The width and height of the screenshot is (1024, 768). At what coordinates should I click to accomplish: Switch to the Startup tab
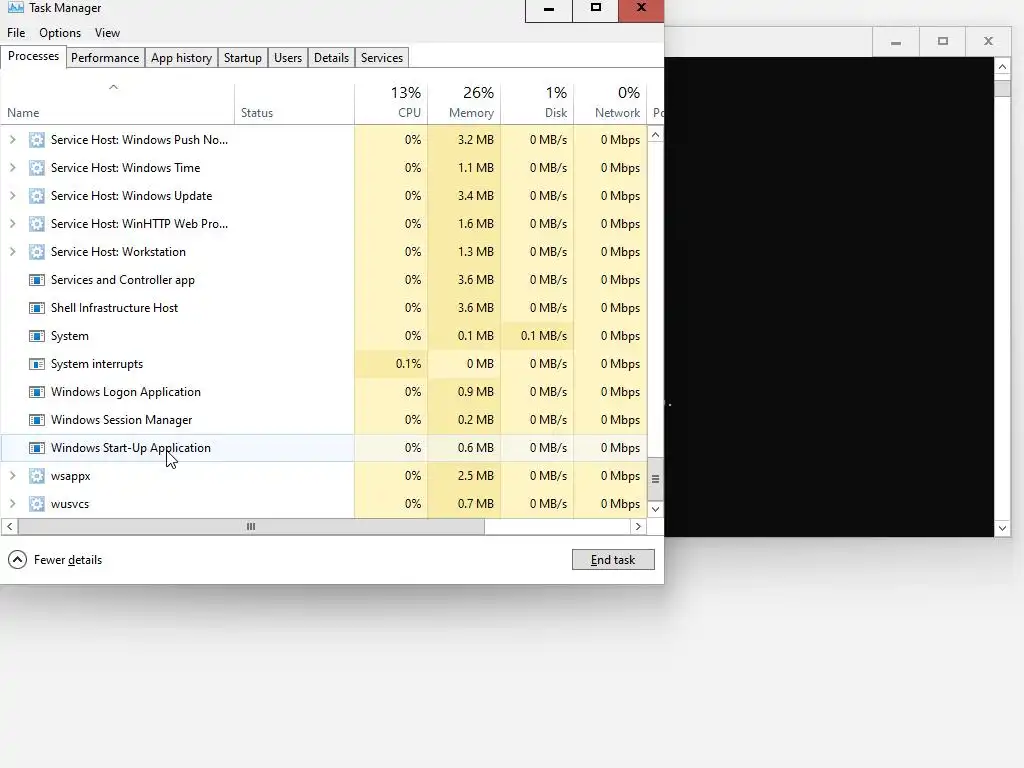point(243,57)
